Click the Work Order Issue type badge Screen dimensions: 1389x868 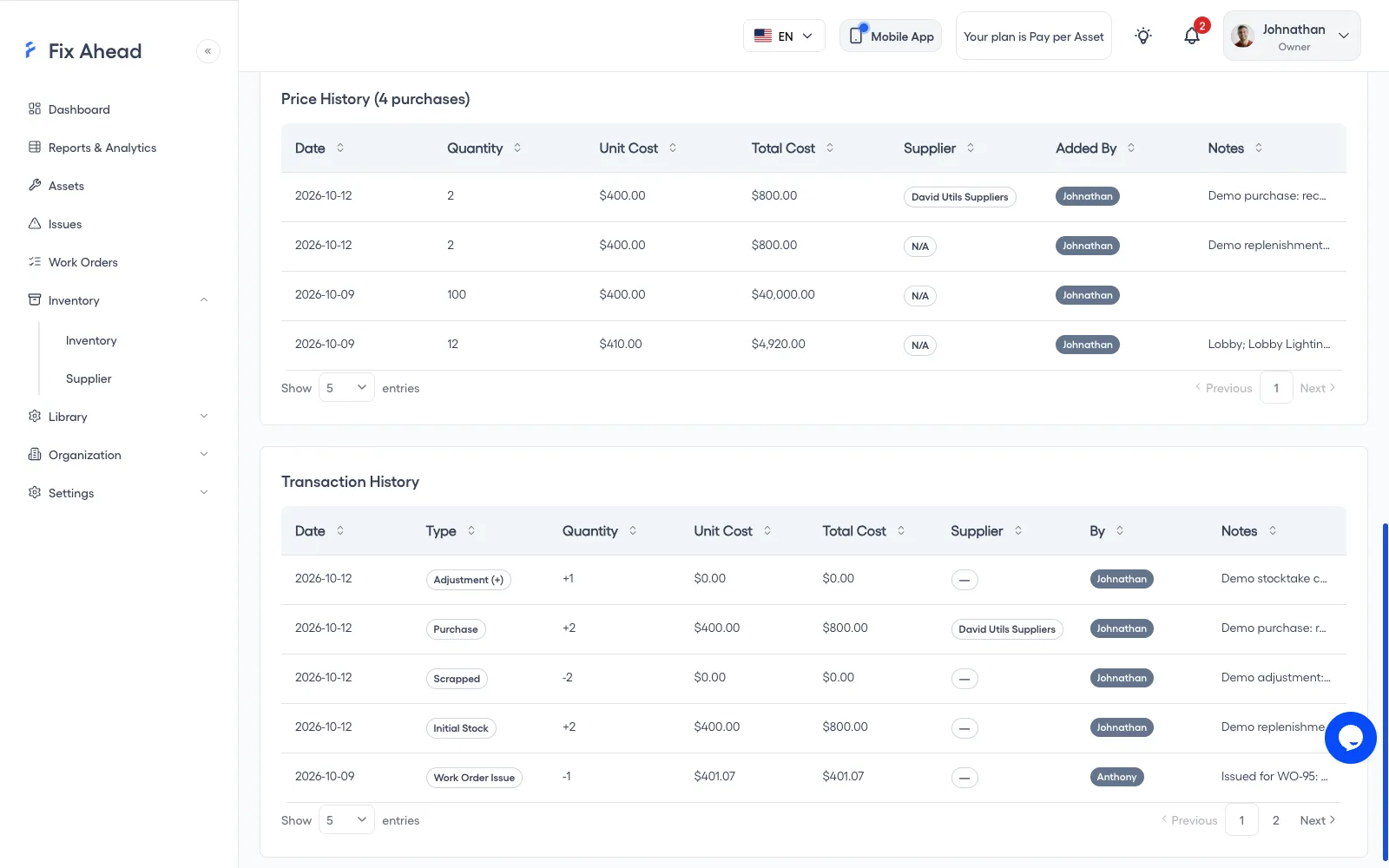coord(474,778)
